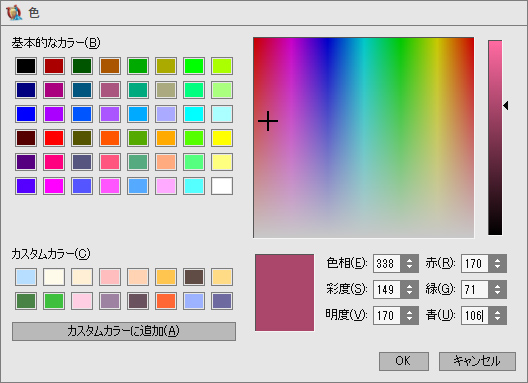Image resolution: width=528 pixels, height=383 pixels.
Task: Pick the cyan basic color swatch
Action: click(194, 114)
